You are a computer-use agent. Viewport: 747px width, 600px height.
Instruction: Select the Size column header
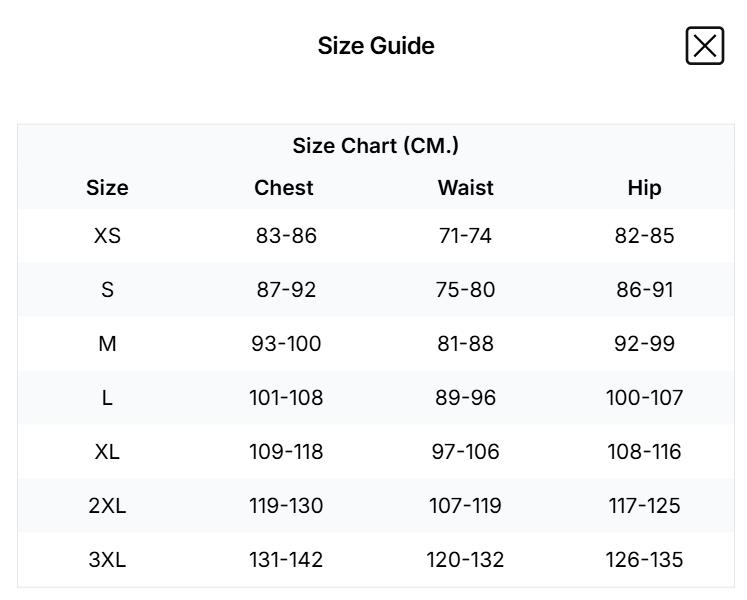coord(107,188)
